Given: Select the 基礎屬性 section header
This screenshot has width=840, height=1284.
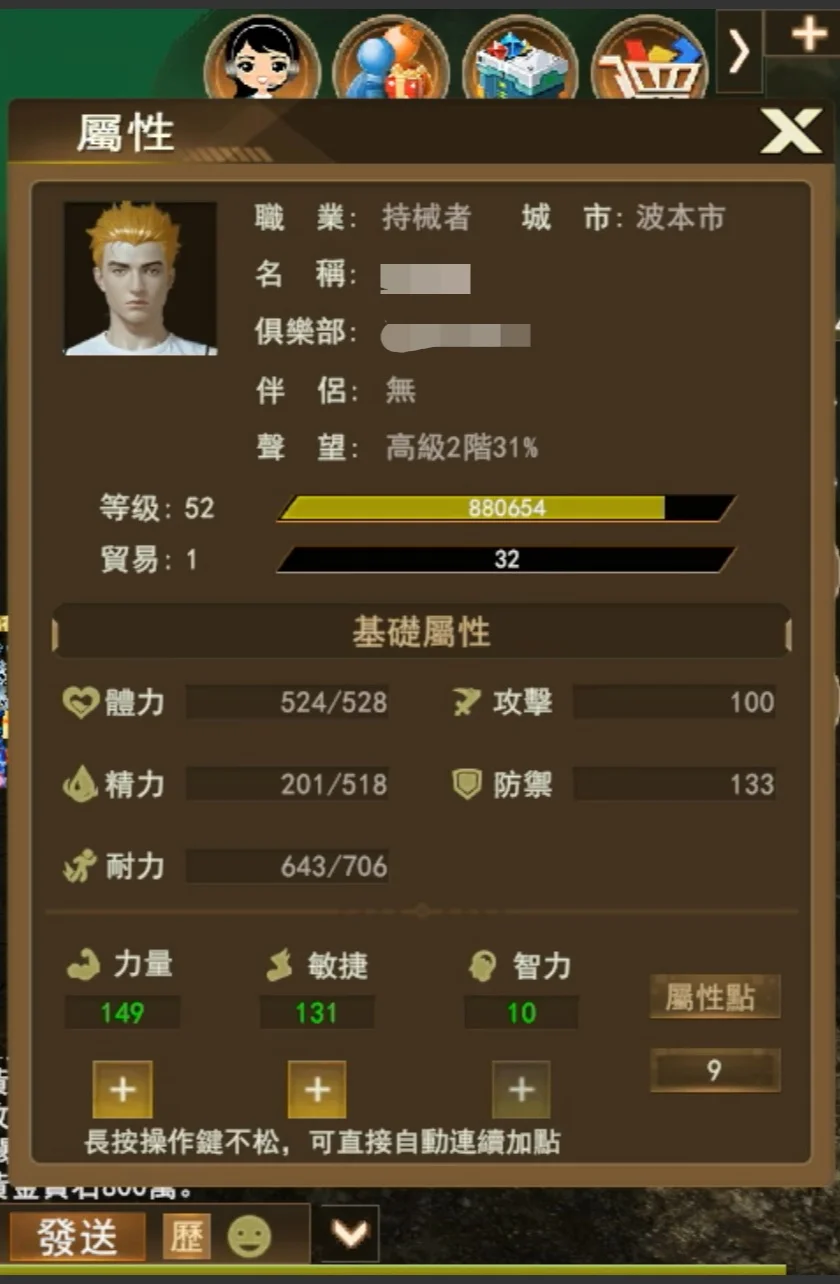Looking at the screenshot, I should [421, 632].
